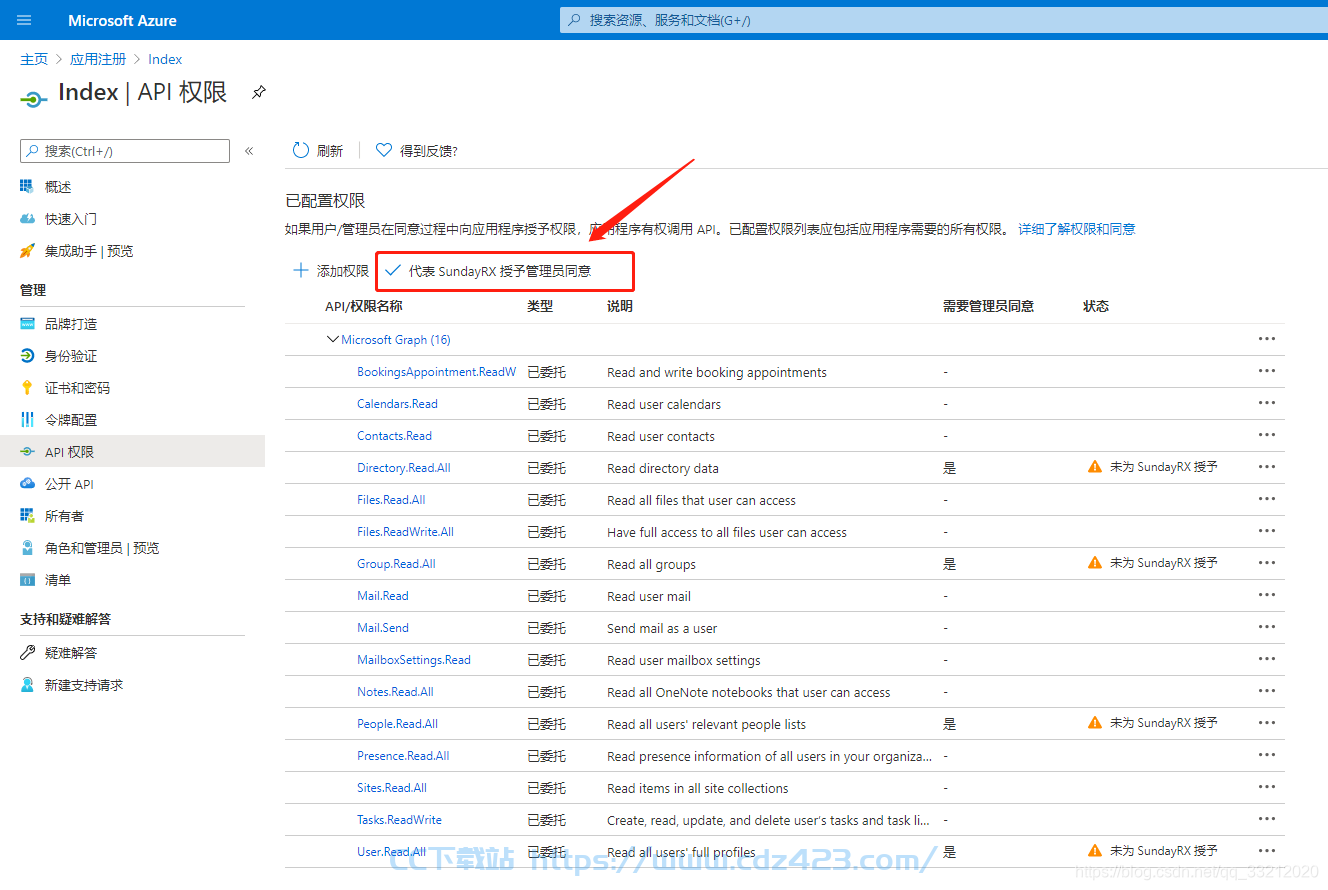
Task: Open 详细了解权限和同意 link
Action: click(1077, 229)
